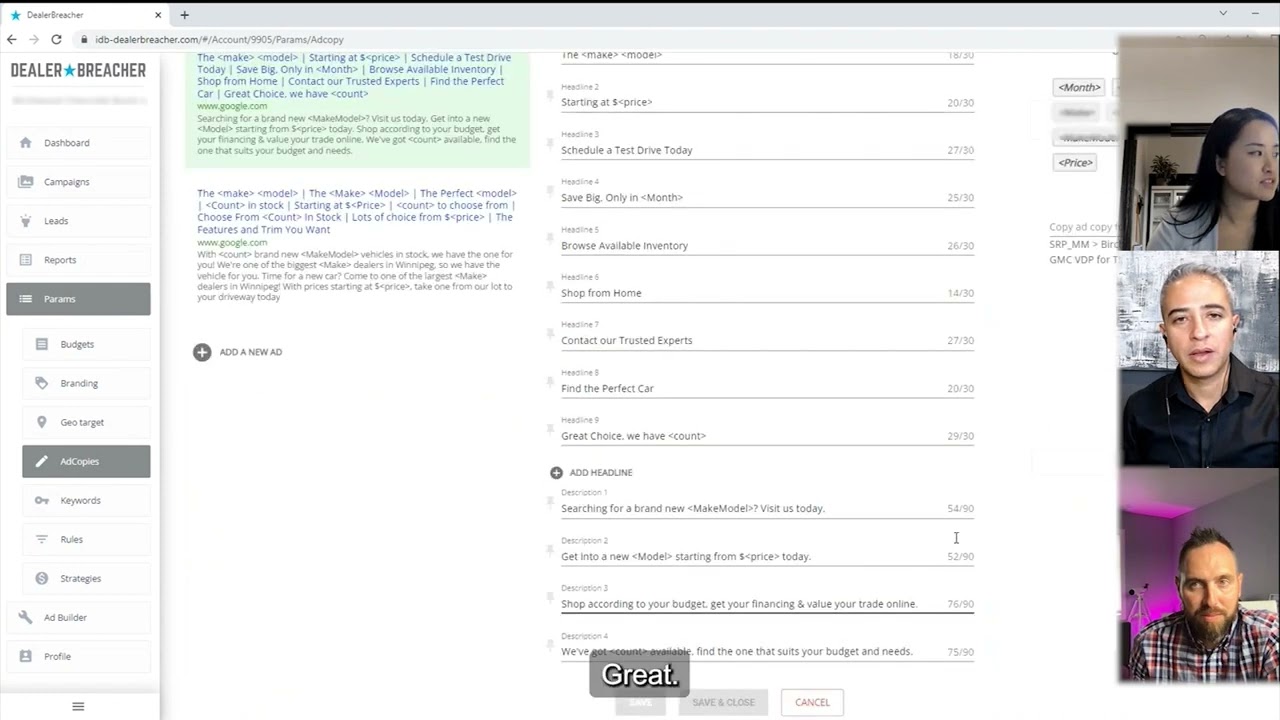The image size is (1280, 720).
Task: Go back with browser back arrow
Action: [12, 39]
